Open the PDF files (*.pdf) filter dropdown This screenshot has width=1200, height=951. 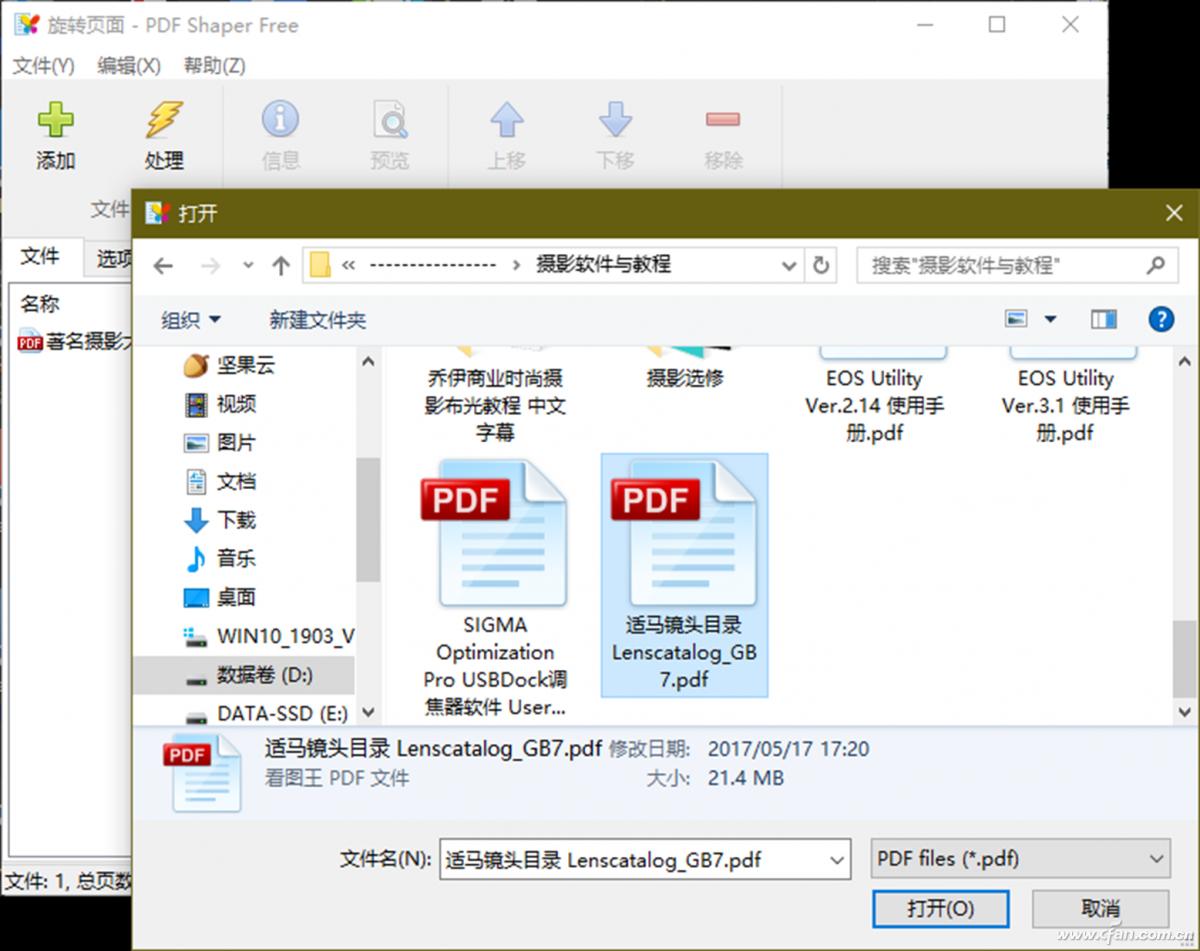coord(1018,859)
